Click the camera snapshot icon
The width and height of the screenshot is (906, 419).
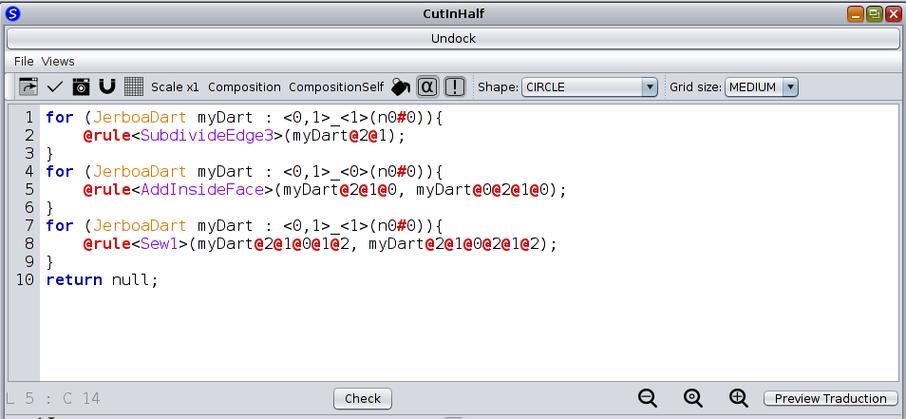81,87
